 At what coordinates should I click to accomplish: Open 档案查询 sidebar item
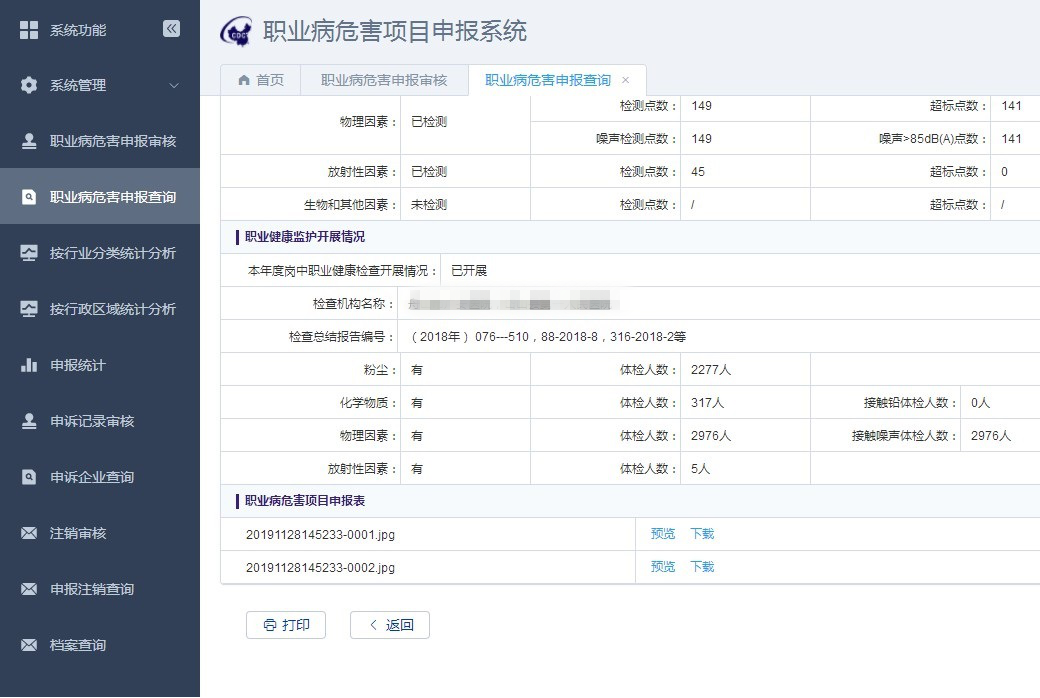tap(99, 645)
